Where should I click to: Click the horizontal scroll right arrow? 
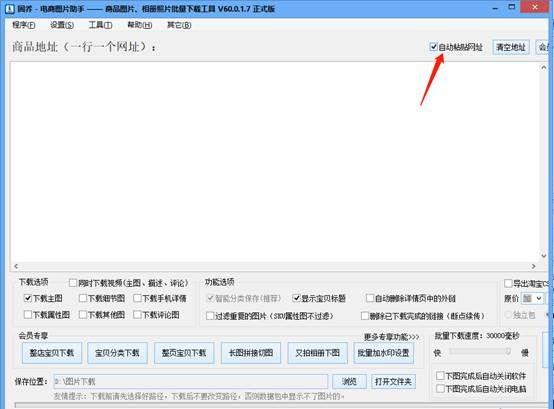(534, 266)
